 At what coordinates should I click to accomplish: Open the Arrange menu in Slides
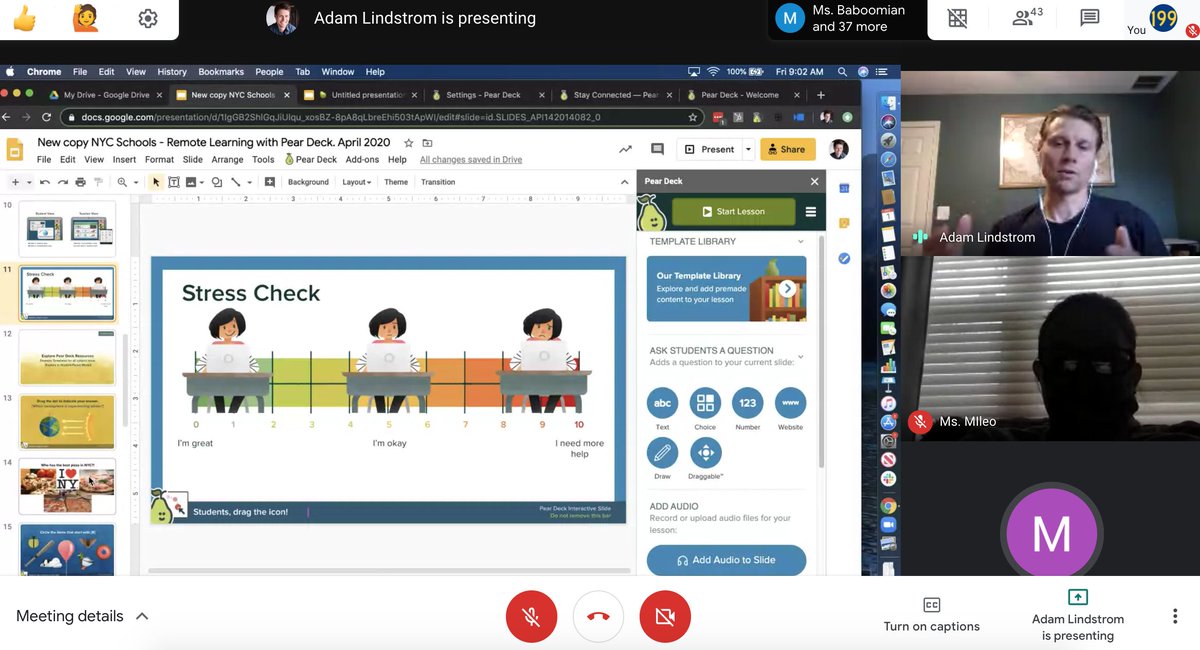coord(227,160)
